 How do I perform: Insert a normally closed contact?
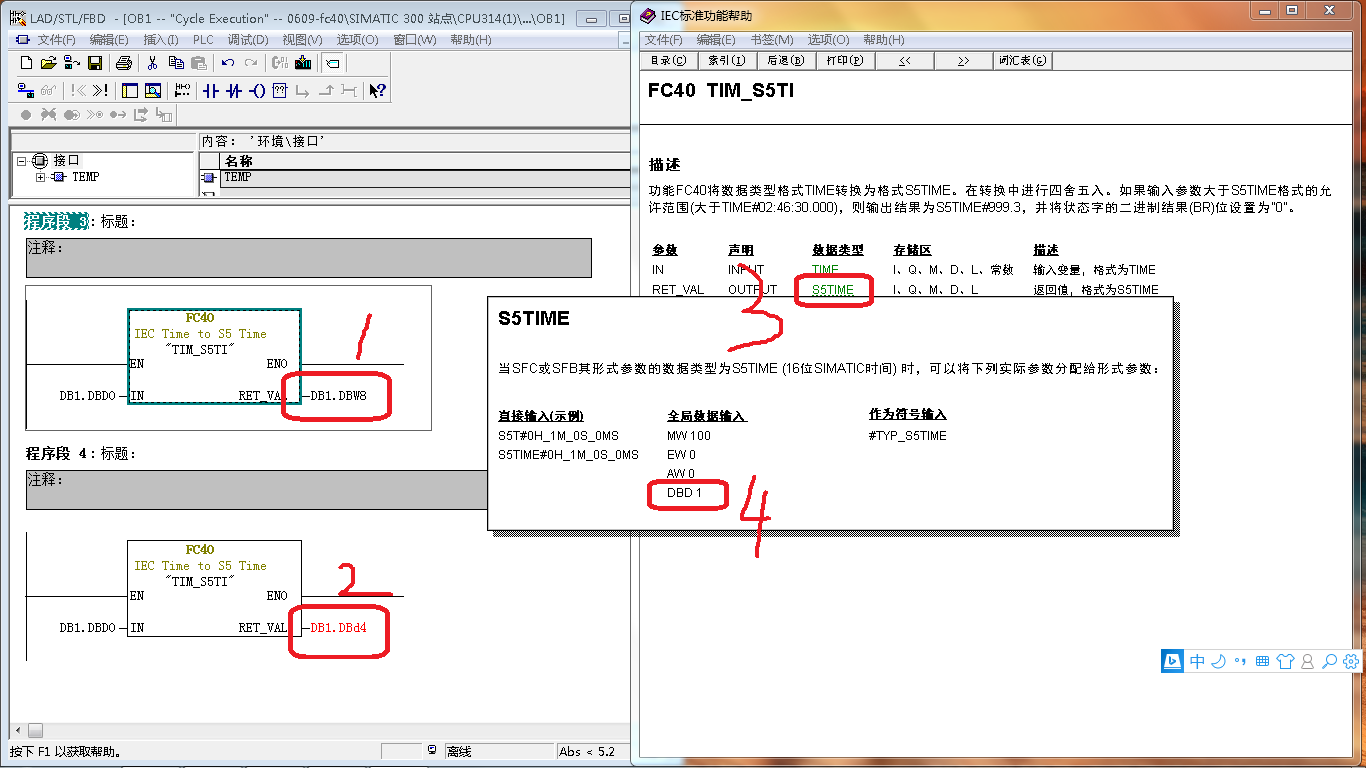click(x=234, y=90)
